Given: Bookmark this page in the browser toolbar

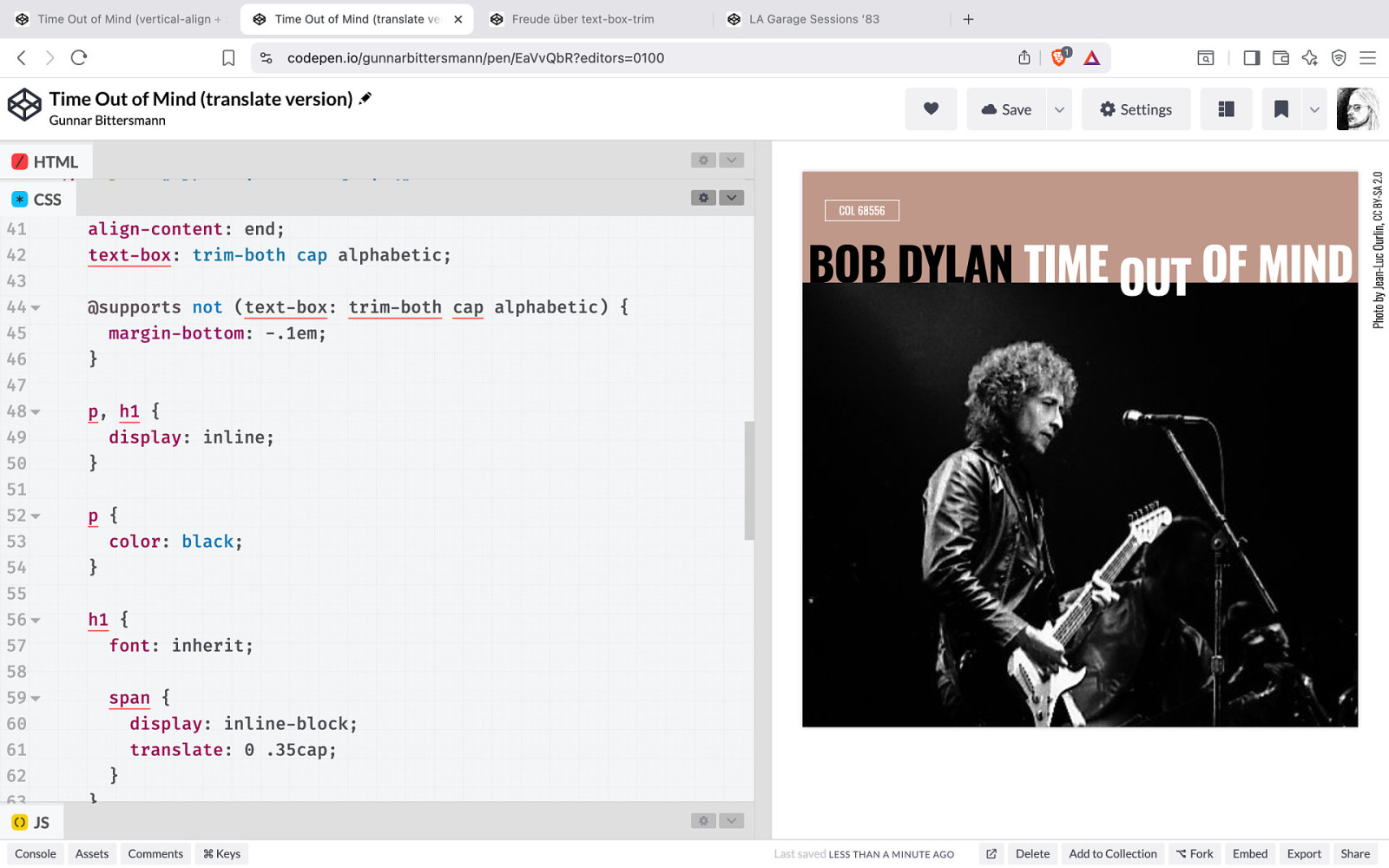Looking at the screenshot, I should (x=228, y=58).
